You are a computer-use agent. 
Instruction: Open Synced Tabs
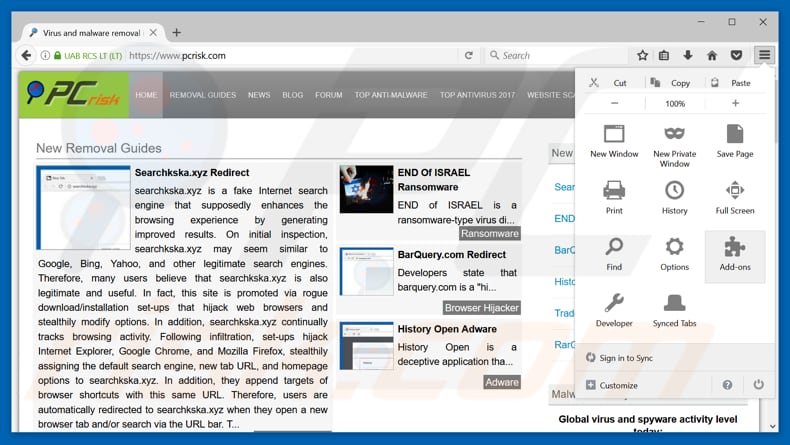(674, 309)
